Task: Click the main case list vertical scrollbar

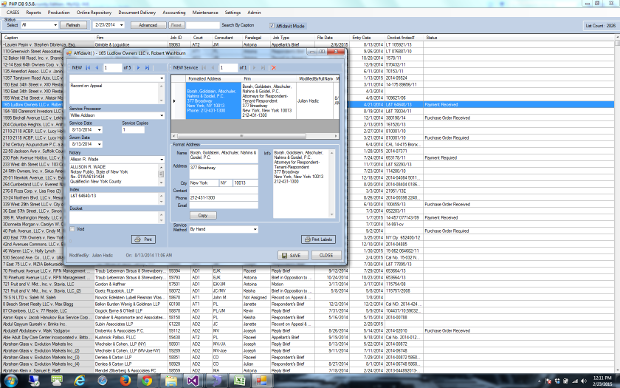Action: click(x=617, y=204)
